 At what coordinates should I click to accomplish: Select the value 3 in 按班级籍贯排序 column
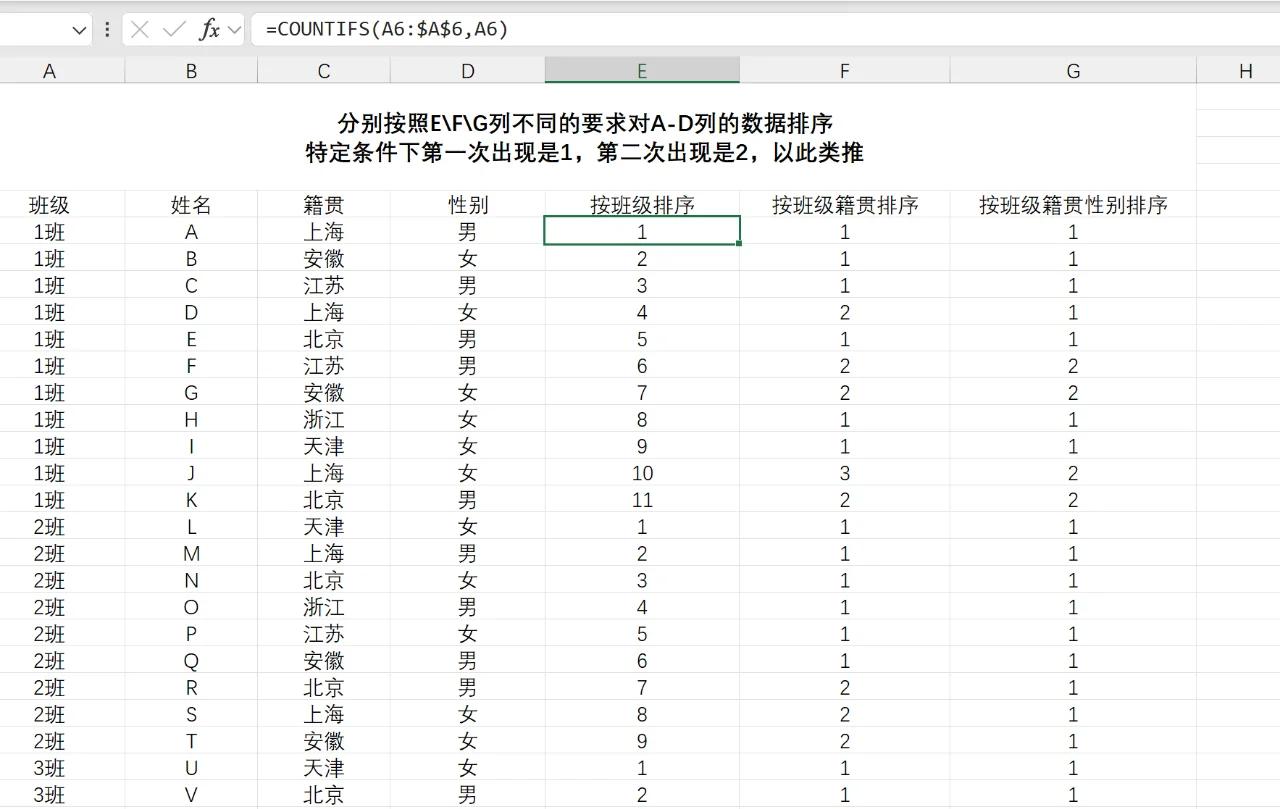point(845,473)
